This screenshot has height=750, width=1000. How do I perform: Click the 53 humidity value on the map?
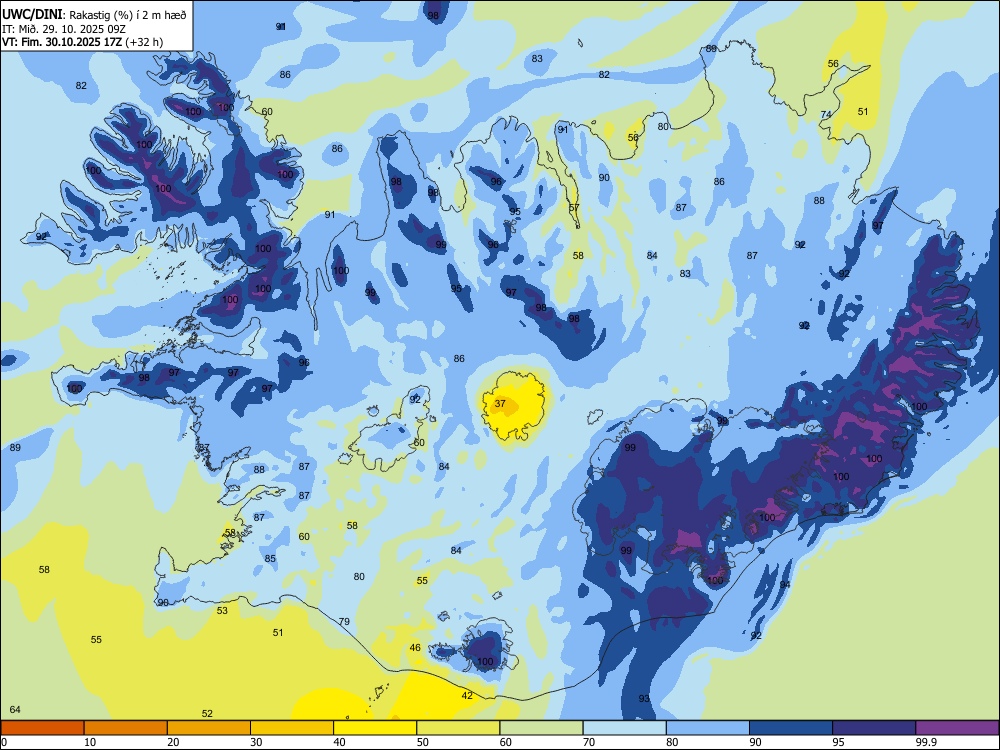(222, 610)
